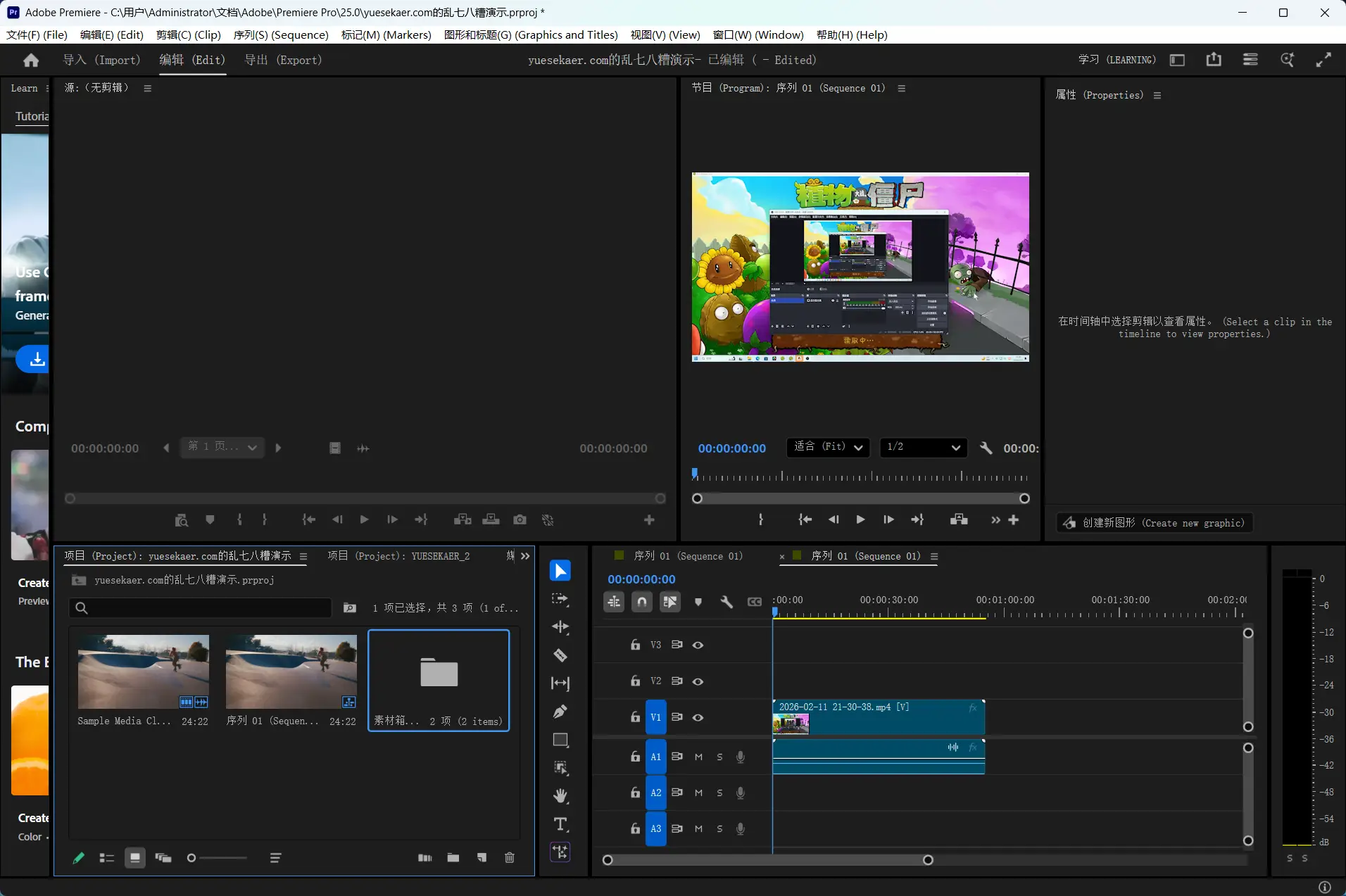Open the Source panel menu

tap(147, 88)
